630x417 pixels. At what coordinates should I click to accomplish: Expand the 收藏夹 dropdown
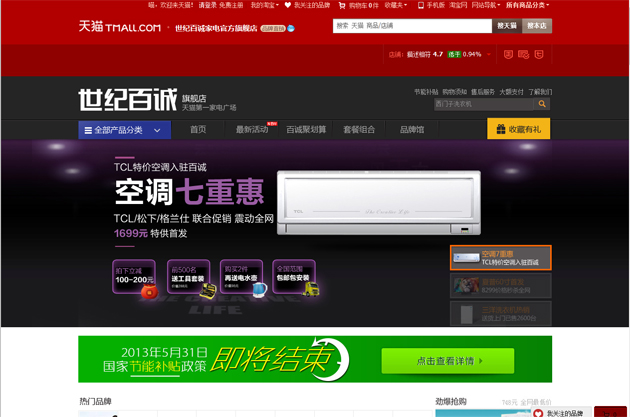point(396,5)
